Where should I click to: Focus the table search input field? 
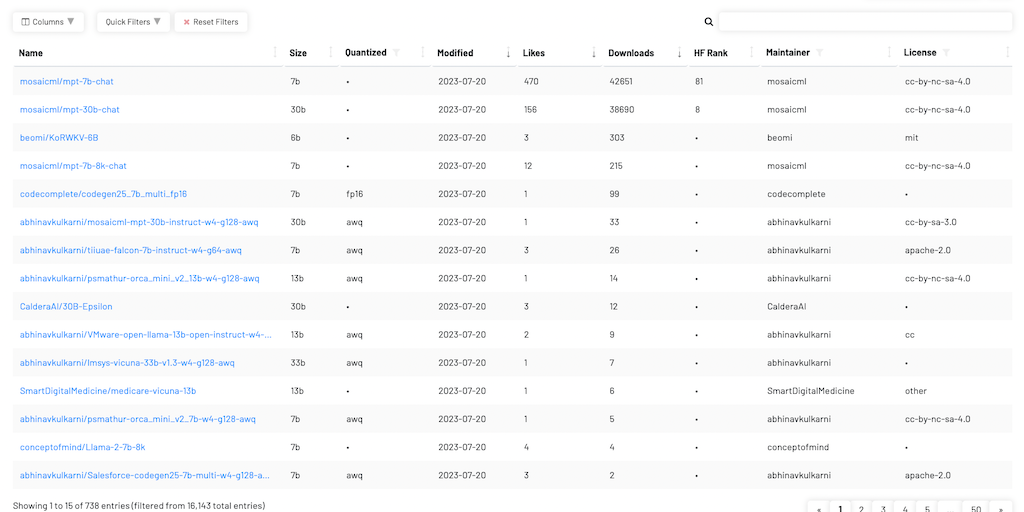click(x=865, y=21)
